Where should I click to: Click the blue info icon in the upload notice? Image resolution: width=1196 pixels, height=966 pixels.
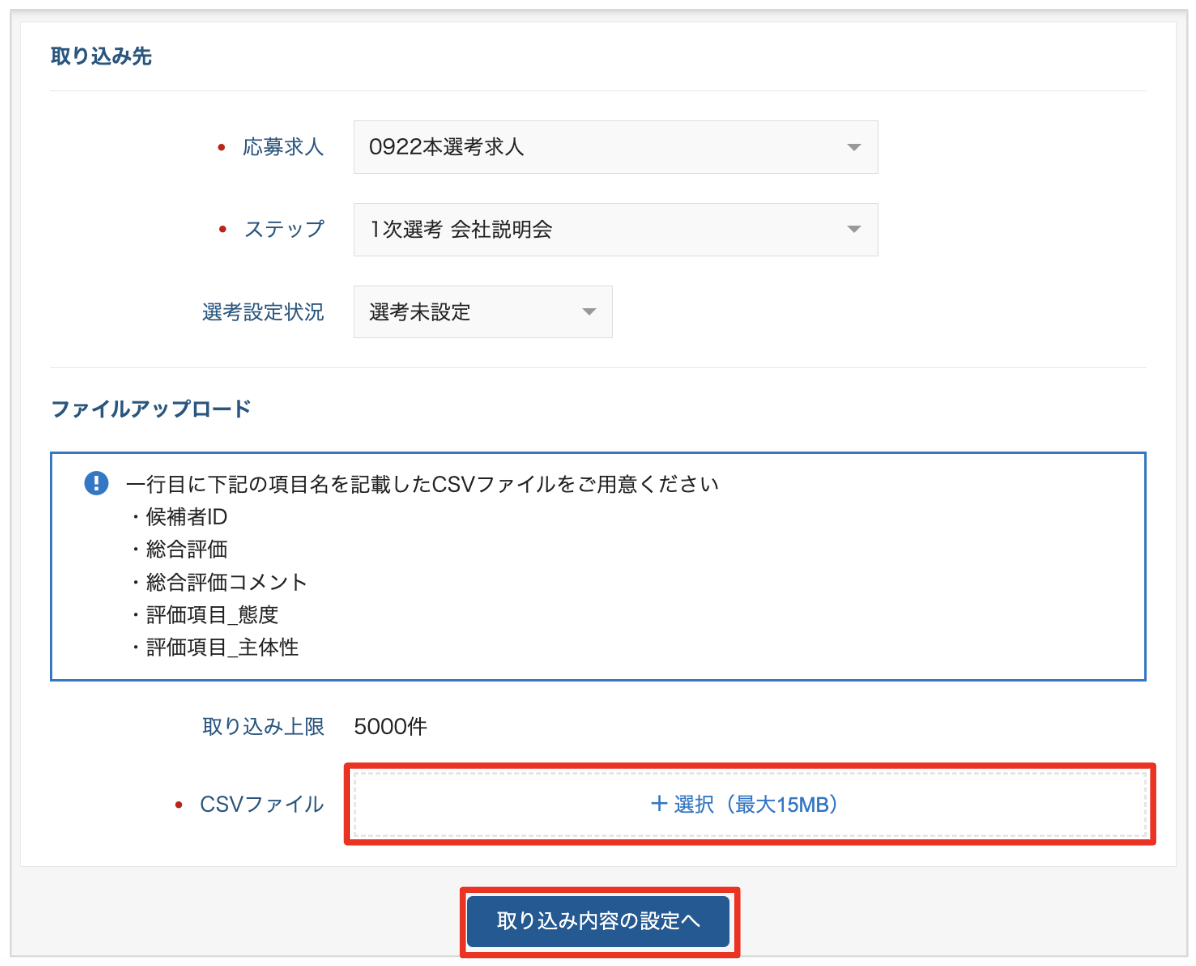[x=96, y=484]
